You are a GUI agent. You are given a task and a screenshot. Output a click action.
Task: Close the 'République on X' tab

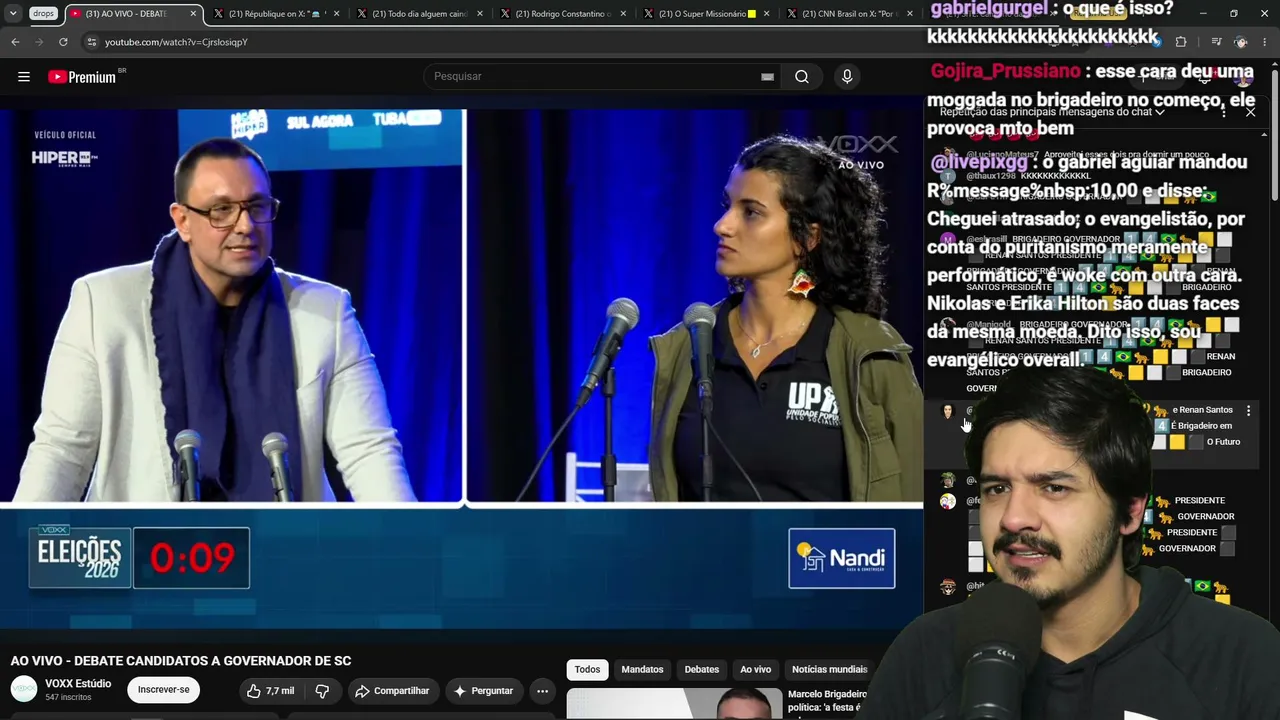336,14
